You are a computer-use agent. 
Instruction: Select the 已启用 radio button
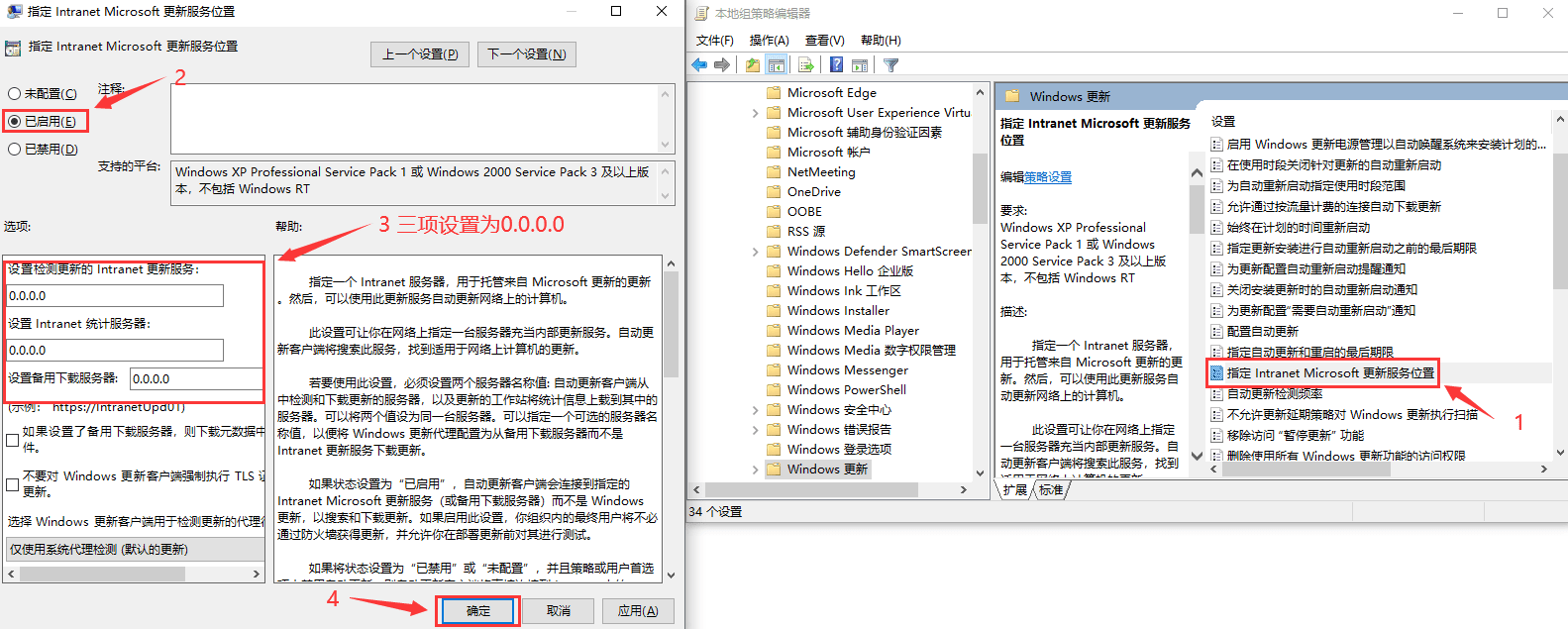(15, 122)
